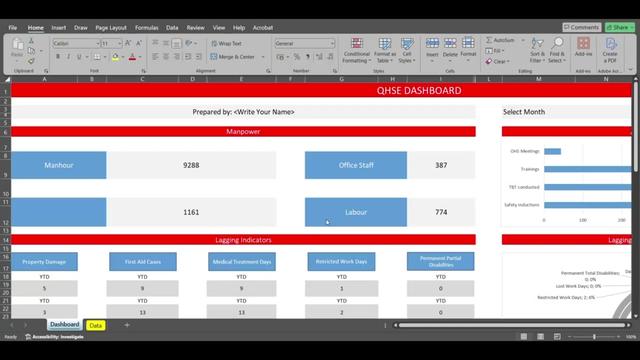Image resolution: width=640 pixels, height=360 pixels.
Task: Click the Merge & Center icon
Action: click(x=213, y=57)
